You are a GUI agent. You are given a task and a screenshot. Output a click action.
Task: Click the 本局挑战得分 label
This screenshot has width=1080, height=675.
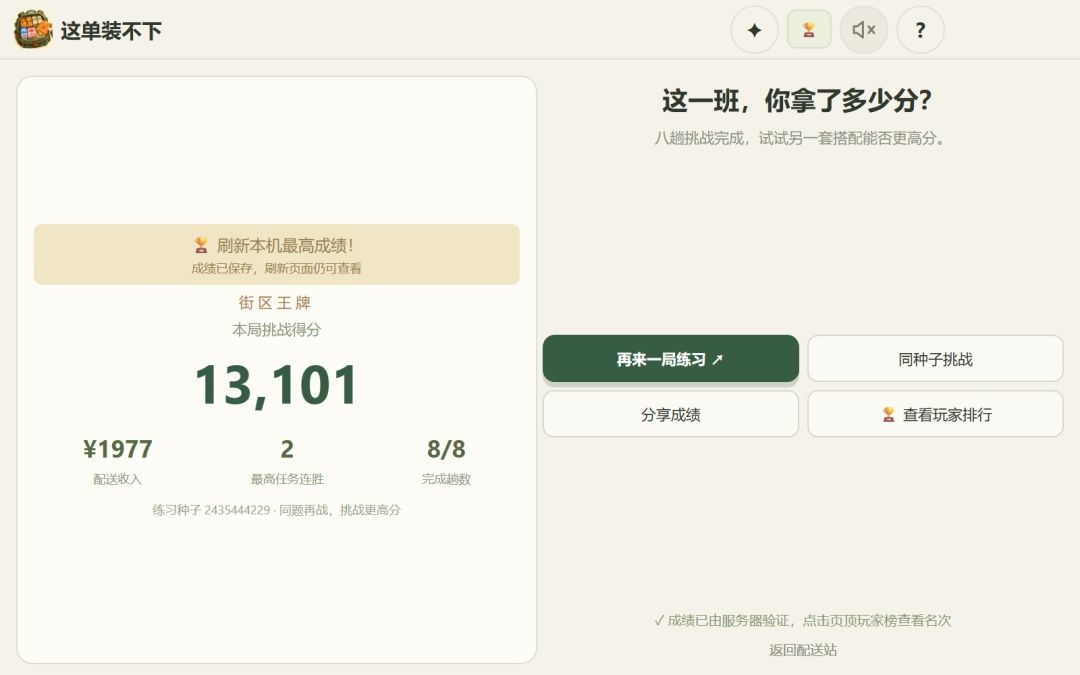[276, 329]
